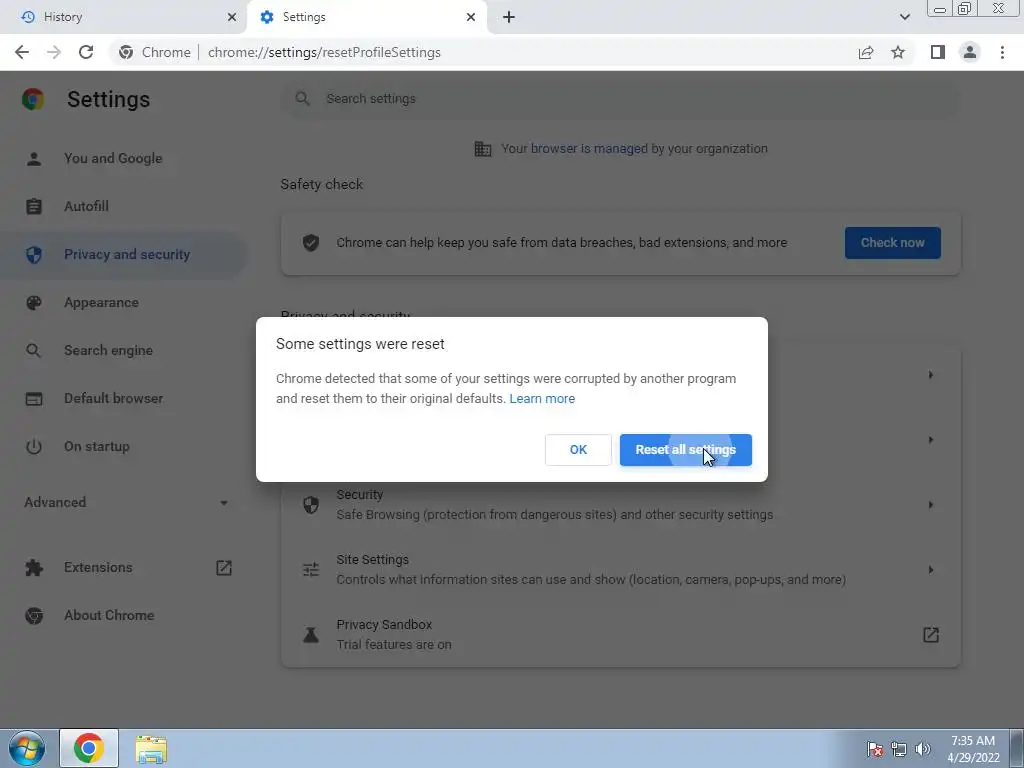Click the You and Google person icon
Screen dimensions: 1024x768
34,159
